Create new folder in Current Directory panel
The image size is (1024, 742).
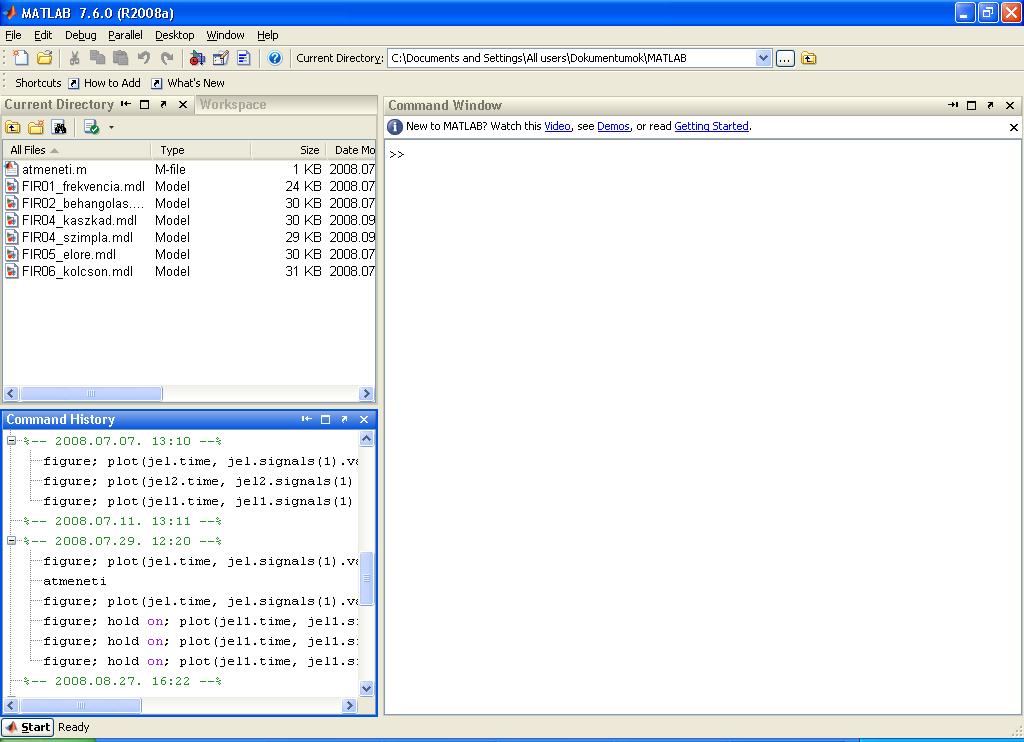pyautogui.click(x=36, y=127)
